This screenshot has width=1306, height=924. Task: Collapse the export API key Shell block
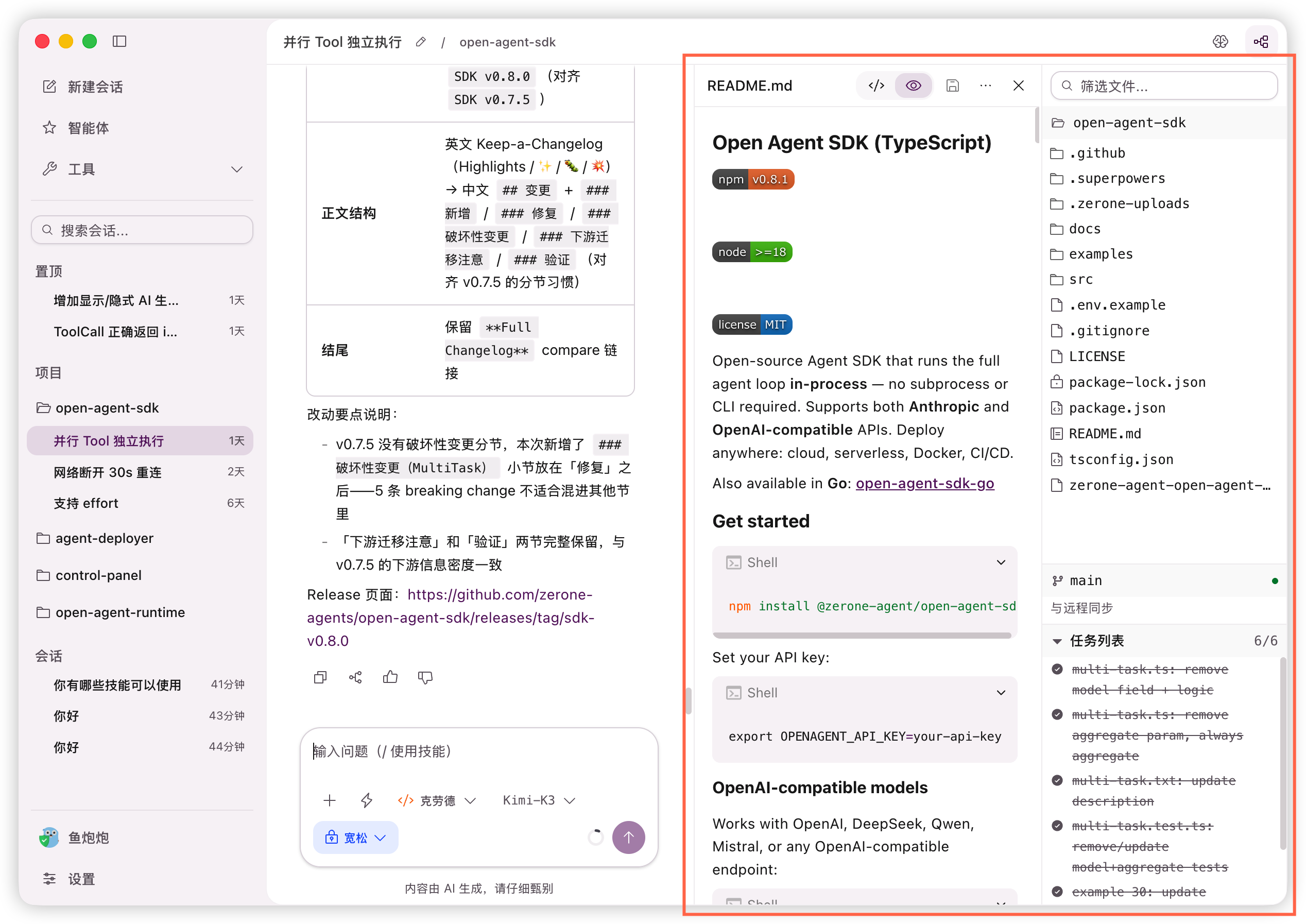1001,692
